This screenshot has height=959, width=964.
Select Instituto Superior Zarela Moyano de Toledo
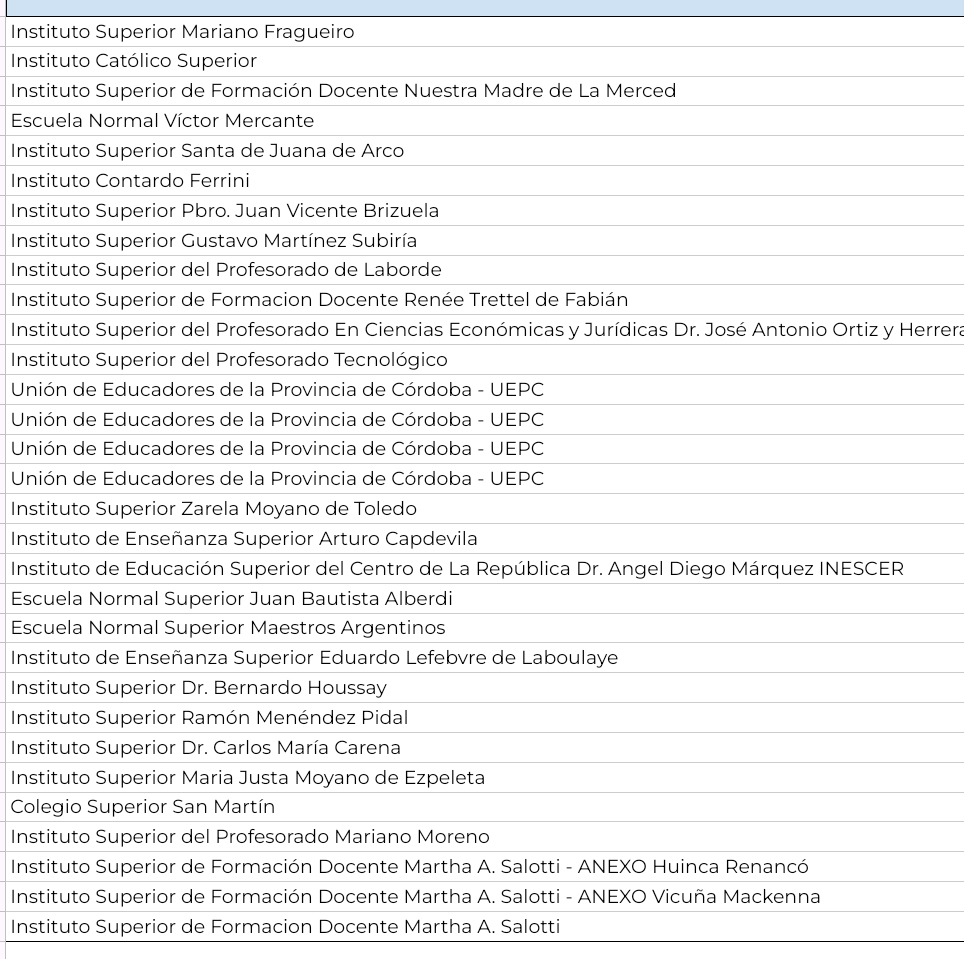click(x=485, y=508)
